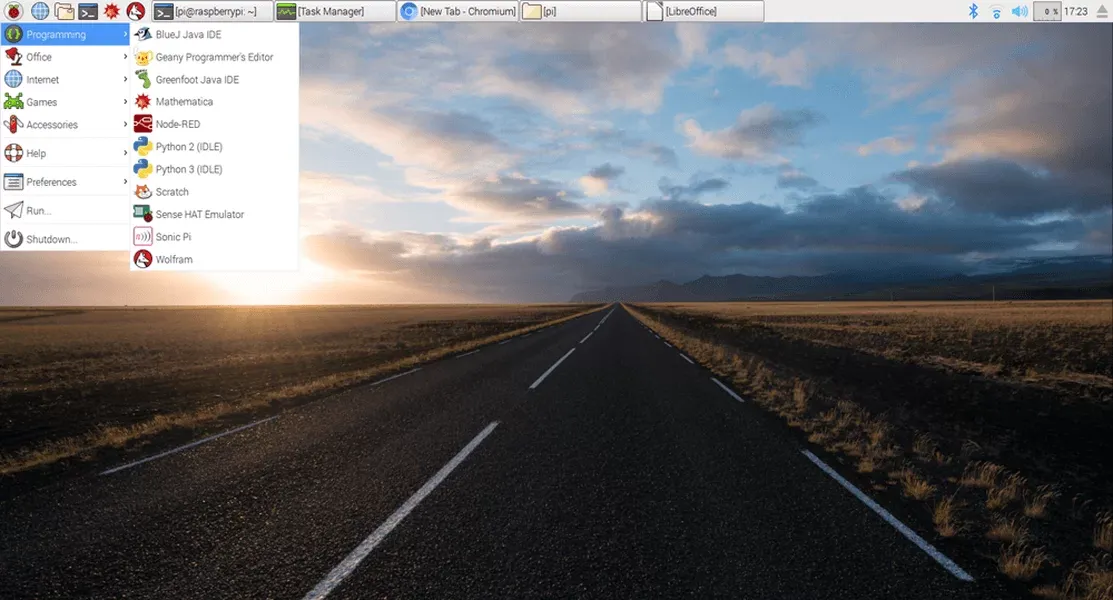Launch Wolfram from the panel's wolf icon
Viewport: 1113px width, 600px height.
pos(136,11)
